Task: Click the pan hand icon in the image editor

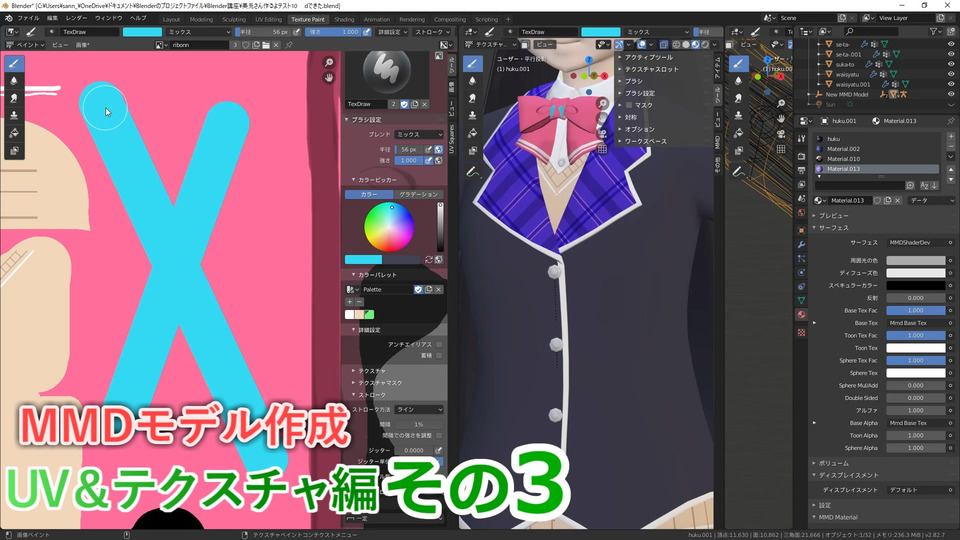Action: (329, 77)
